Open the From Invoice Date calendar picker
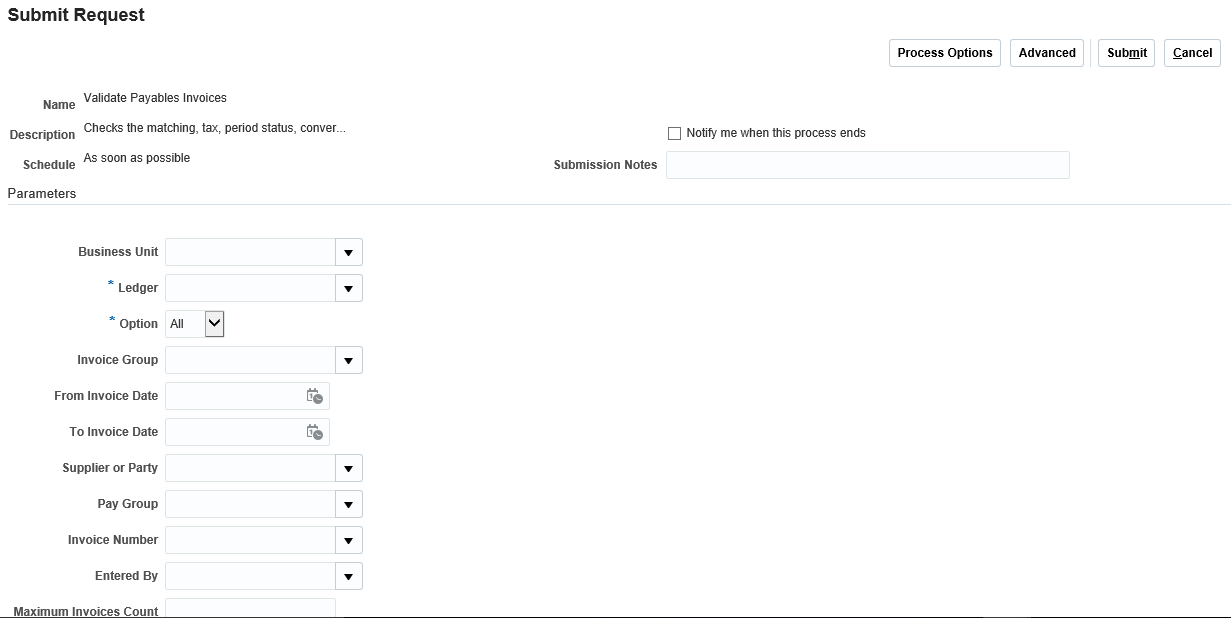The image size is (1231, 618). (x=315, y=396)
